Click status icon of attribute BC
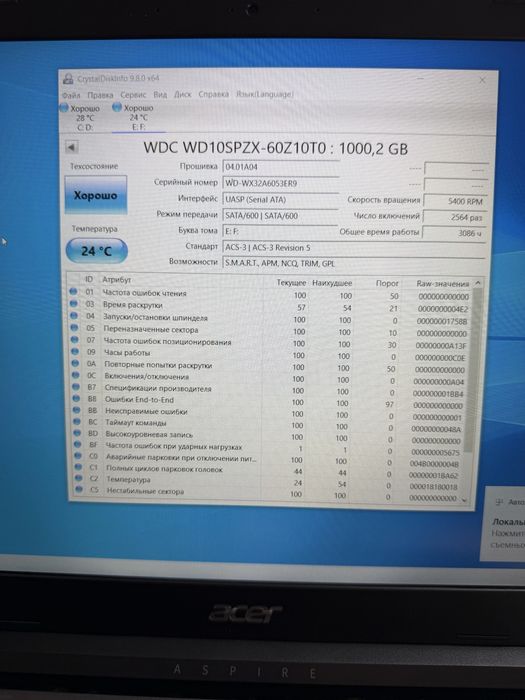The image size is (525, 700). (x=77, y=421)
